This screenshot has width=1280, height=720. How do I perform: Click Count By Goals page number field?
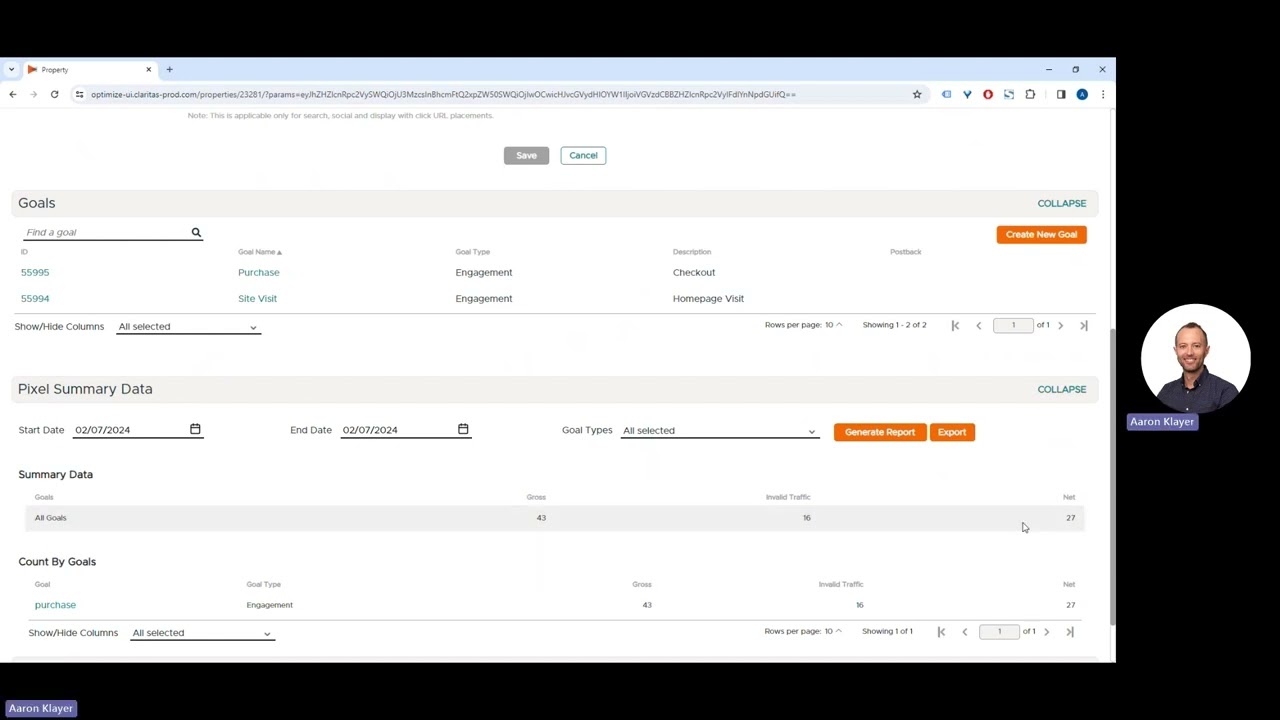pyautogui.click(x=999, y=631)
